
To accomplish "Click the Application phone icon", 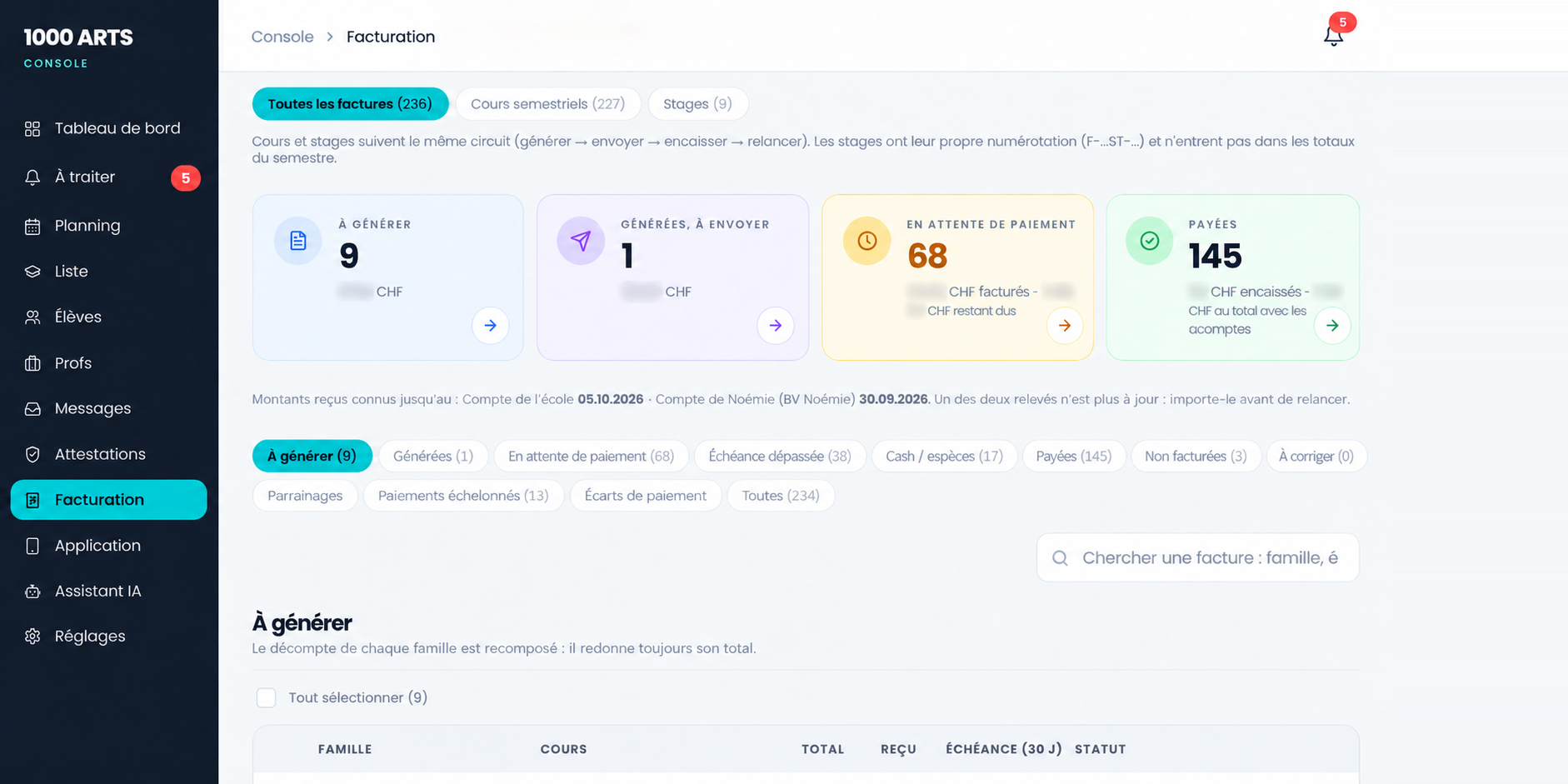I will [32, 546].
